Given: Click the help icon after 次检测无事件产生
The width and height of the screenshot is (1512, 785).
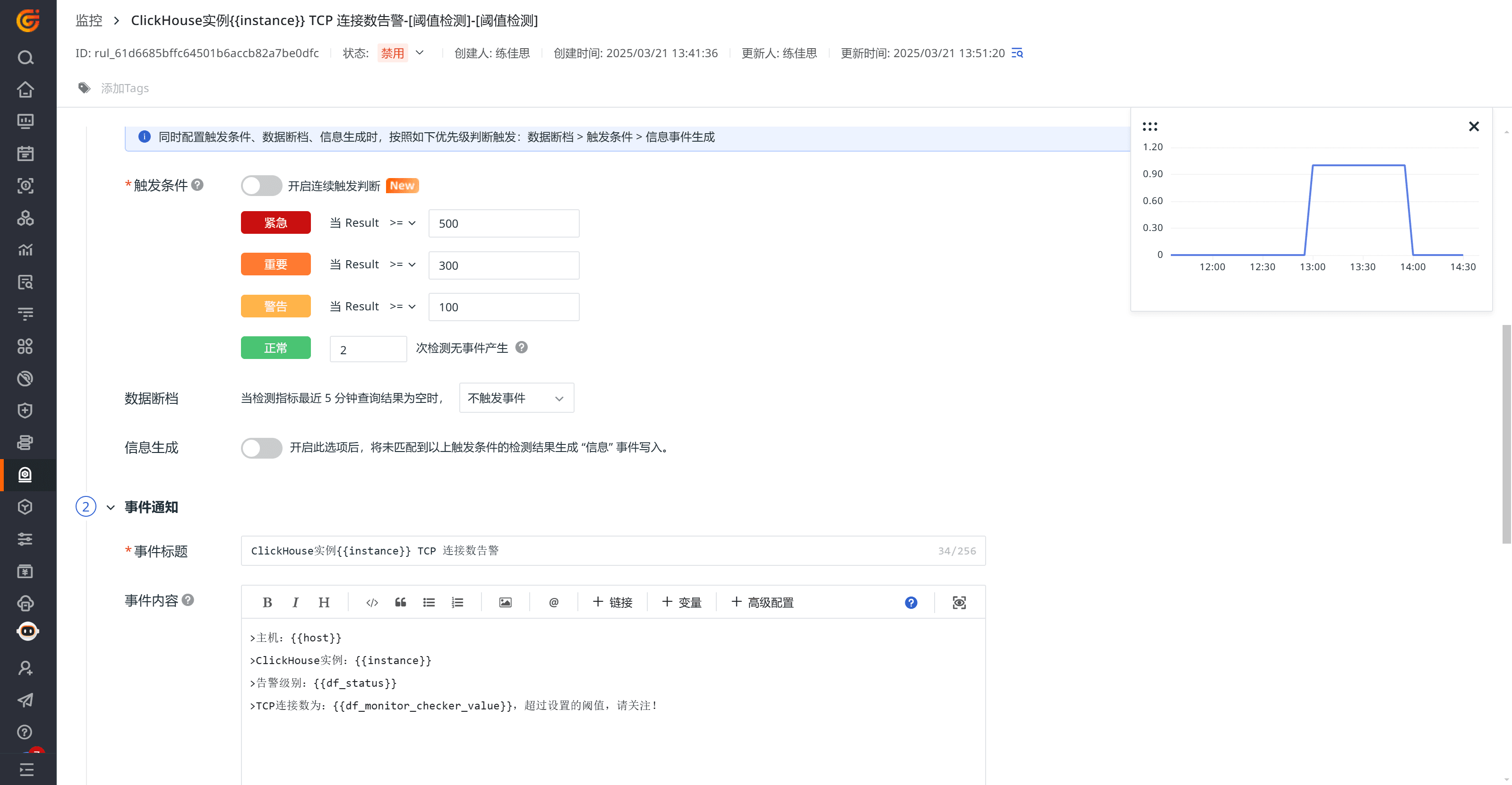Looking at the screenshot, I should tap(521, 347).
